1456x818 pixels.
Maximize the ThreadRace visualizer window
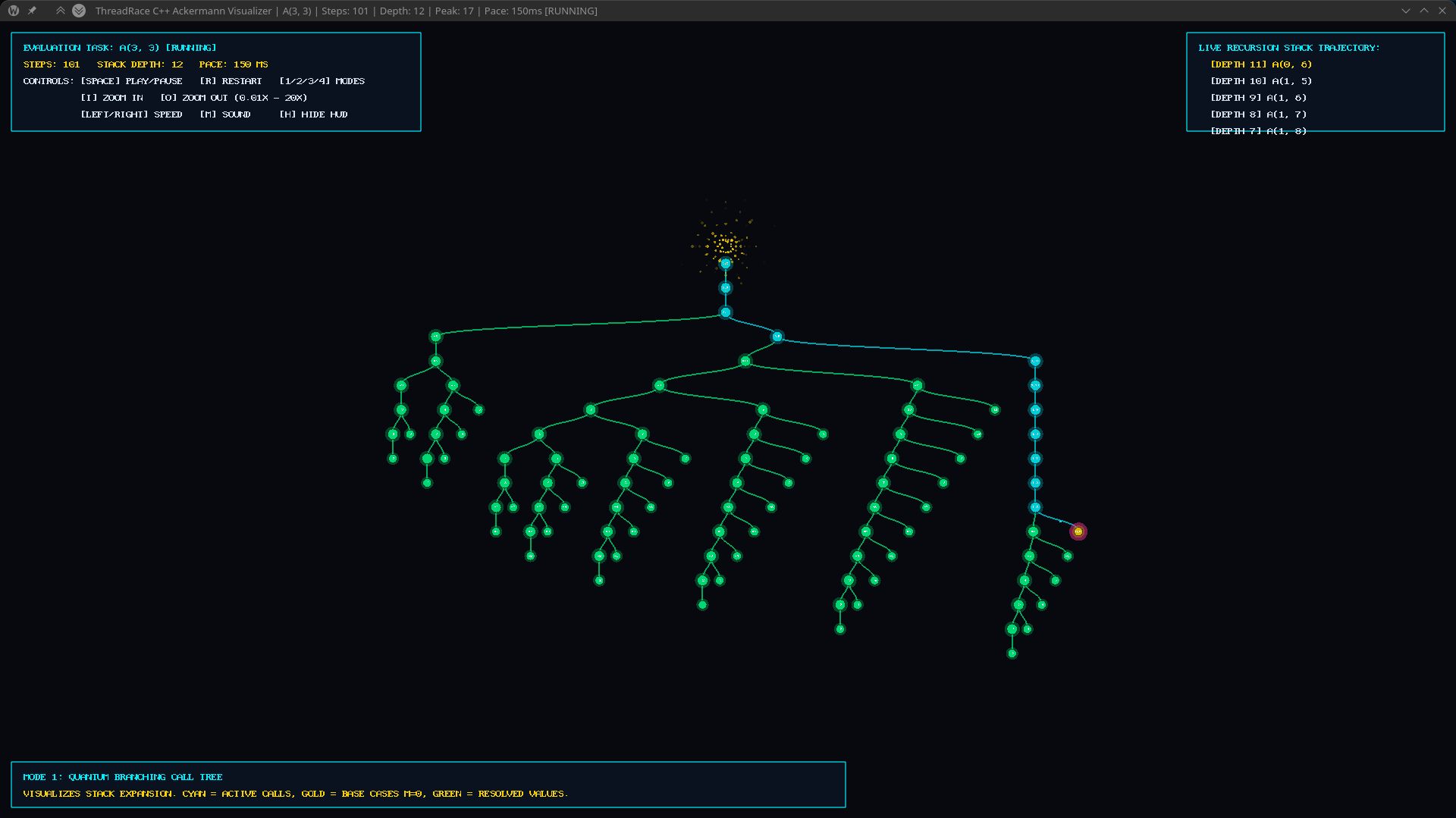[x=1424, y=11]
